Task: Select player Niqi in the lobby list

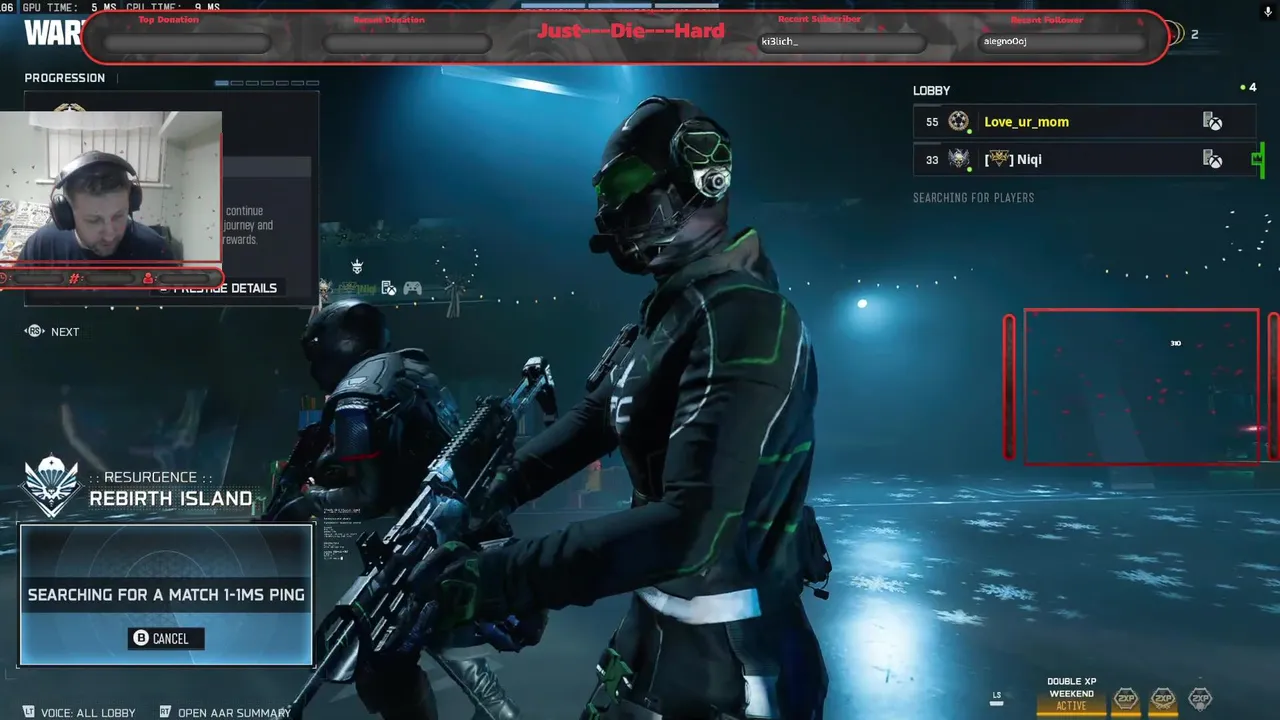Action: tap(1083, 159)
